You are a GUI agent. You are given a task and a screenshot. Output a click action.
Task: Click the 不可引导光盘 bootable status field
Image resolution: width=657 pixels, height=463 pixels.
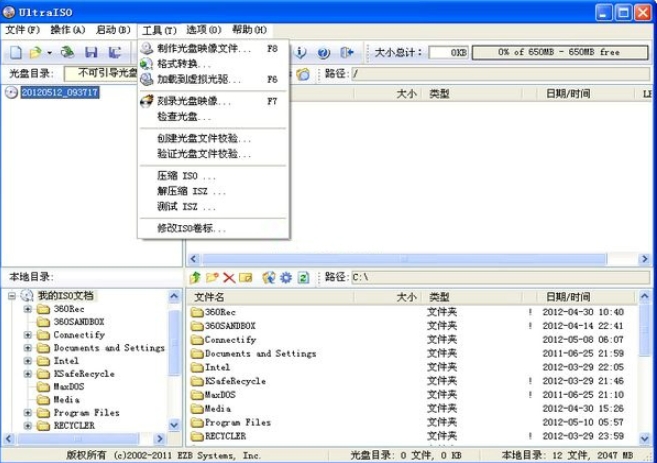coord(101,73)
